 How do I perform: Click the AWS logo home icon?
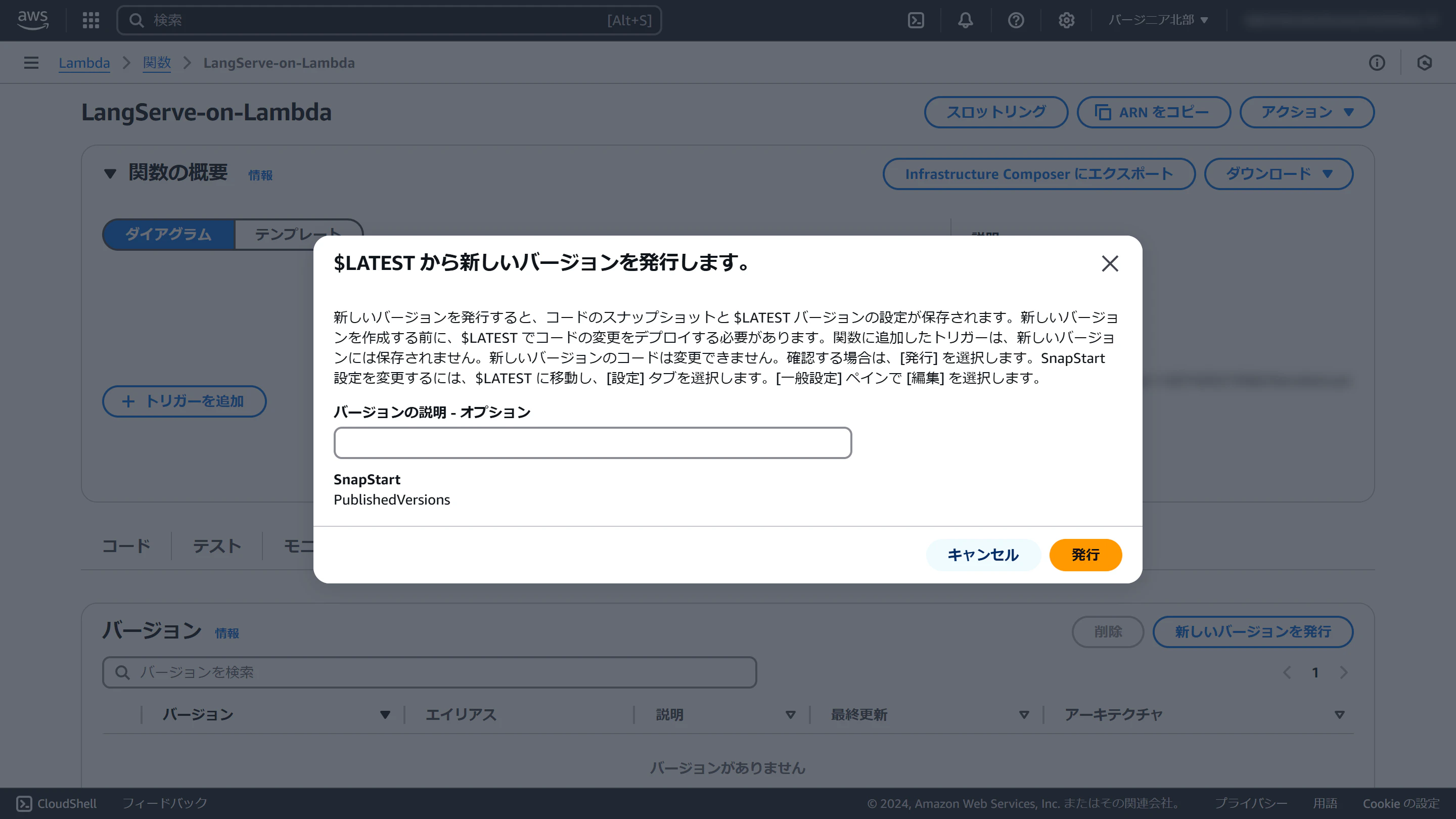[33, 20]
